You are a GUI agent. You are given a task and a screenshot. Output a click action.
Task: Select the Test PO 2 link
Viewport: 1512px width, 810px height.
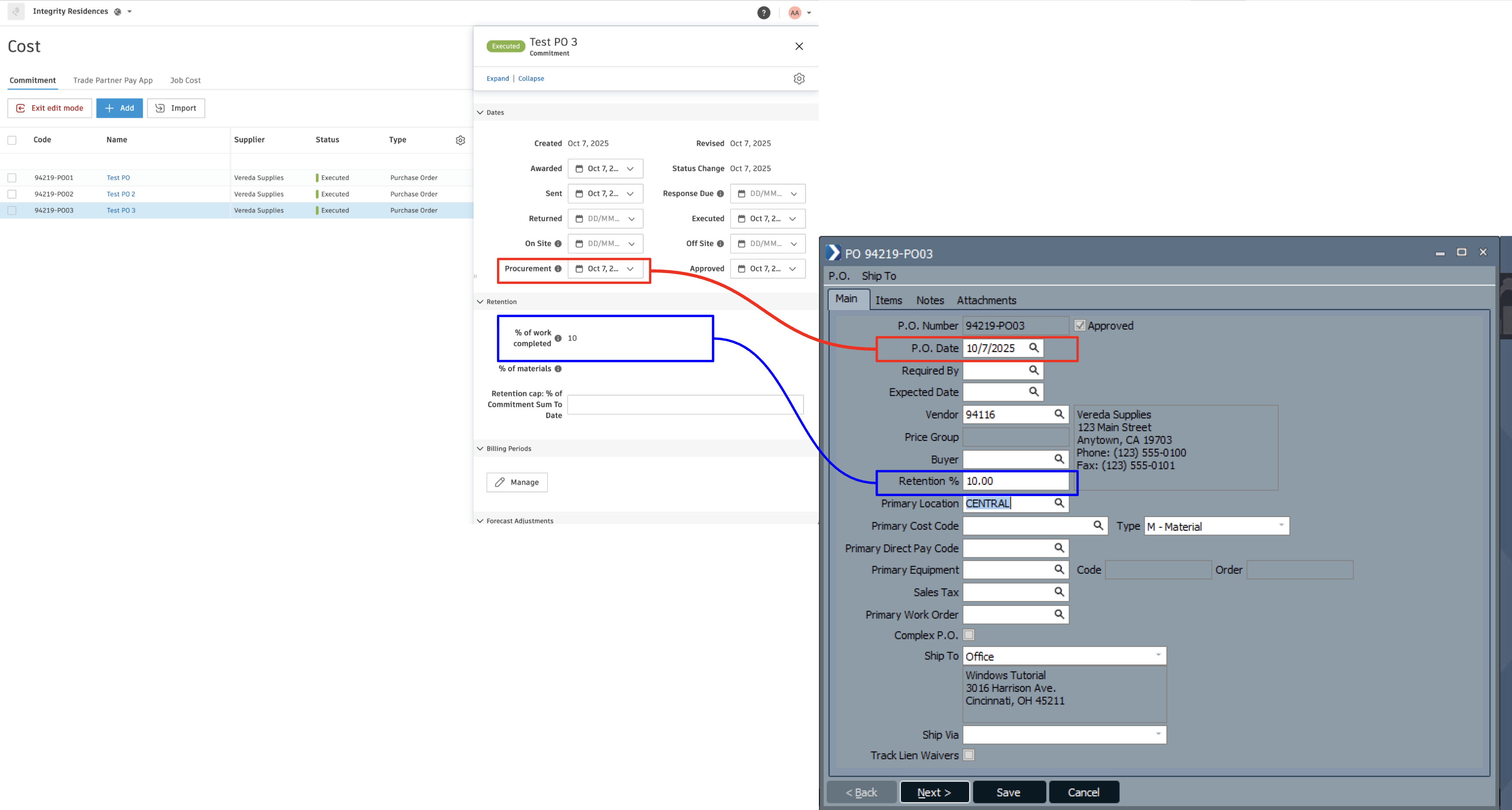point(121,194)
